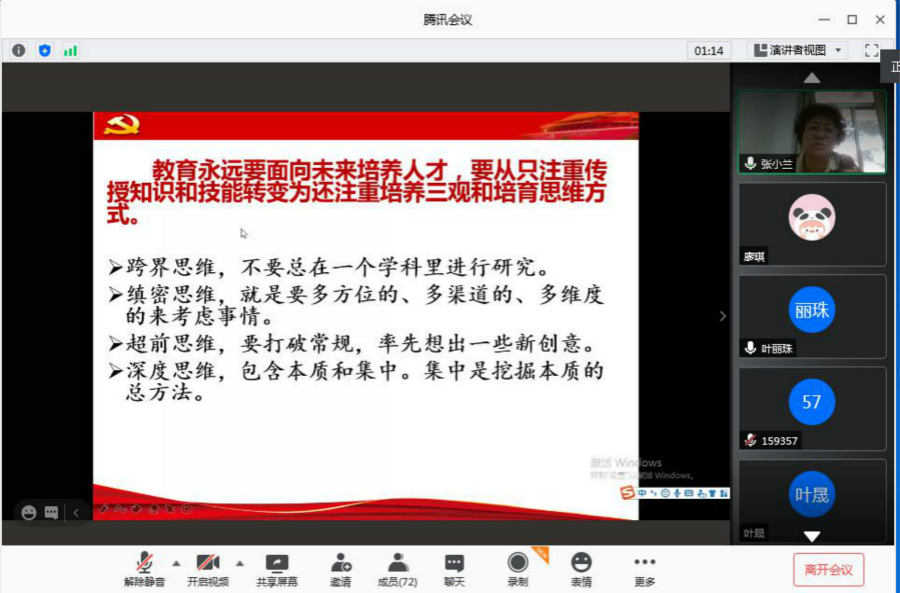Check the green network signal icon
Viewport: 900px width, 593px height.
pos(70,50)
